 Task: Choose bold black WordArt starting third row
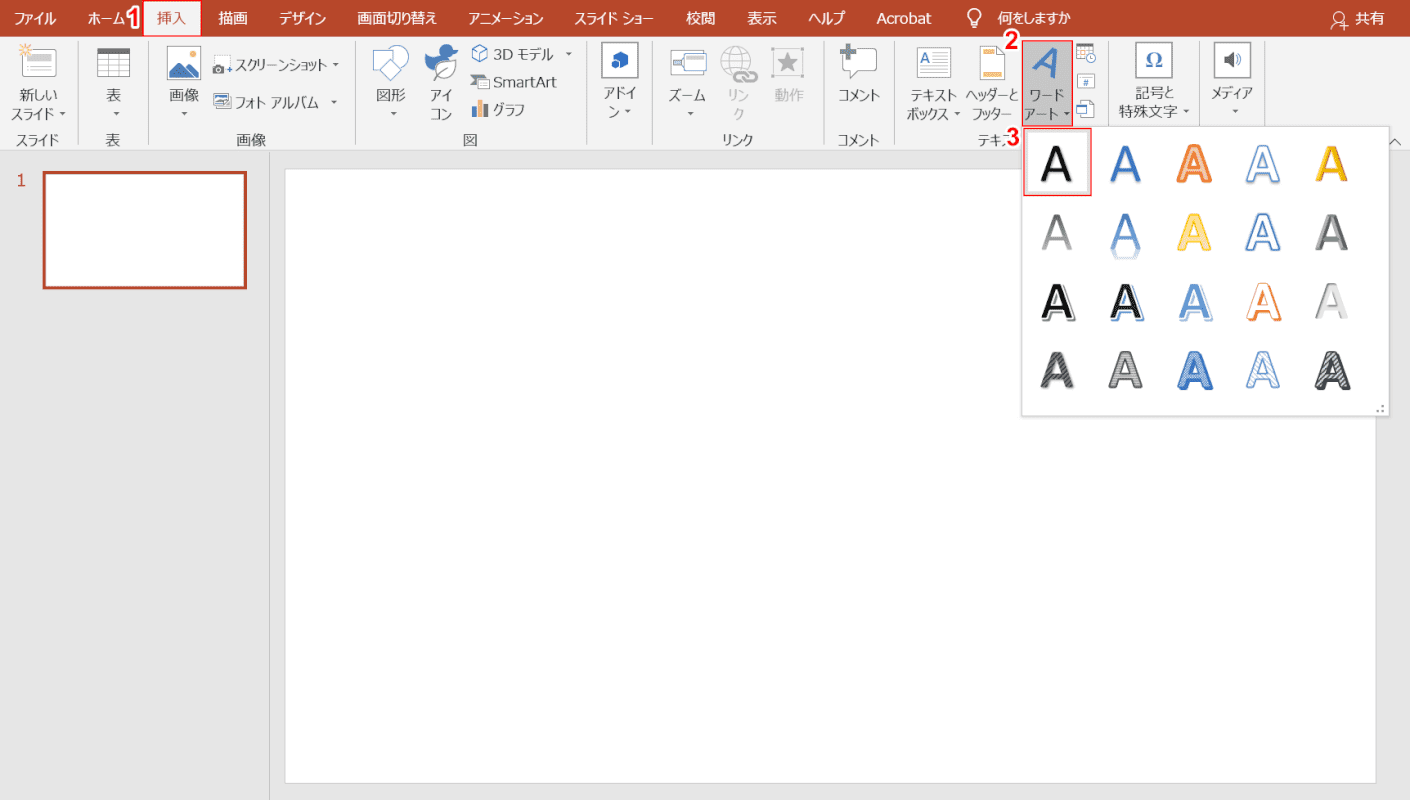(1057, 301)
